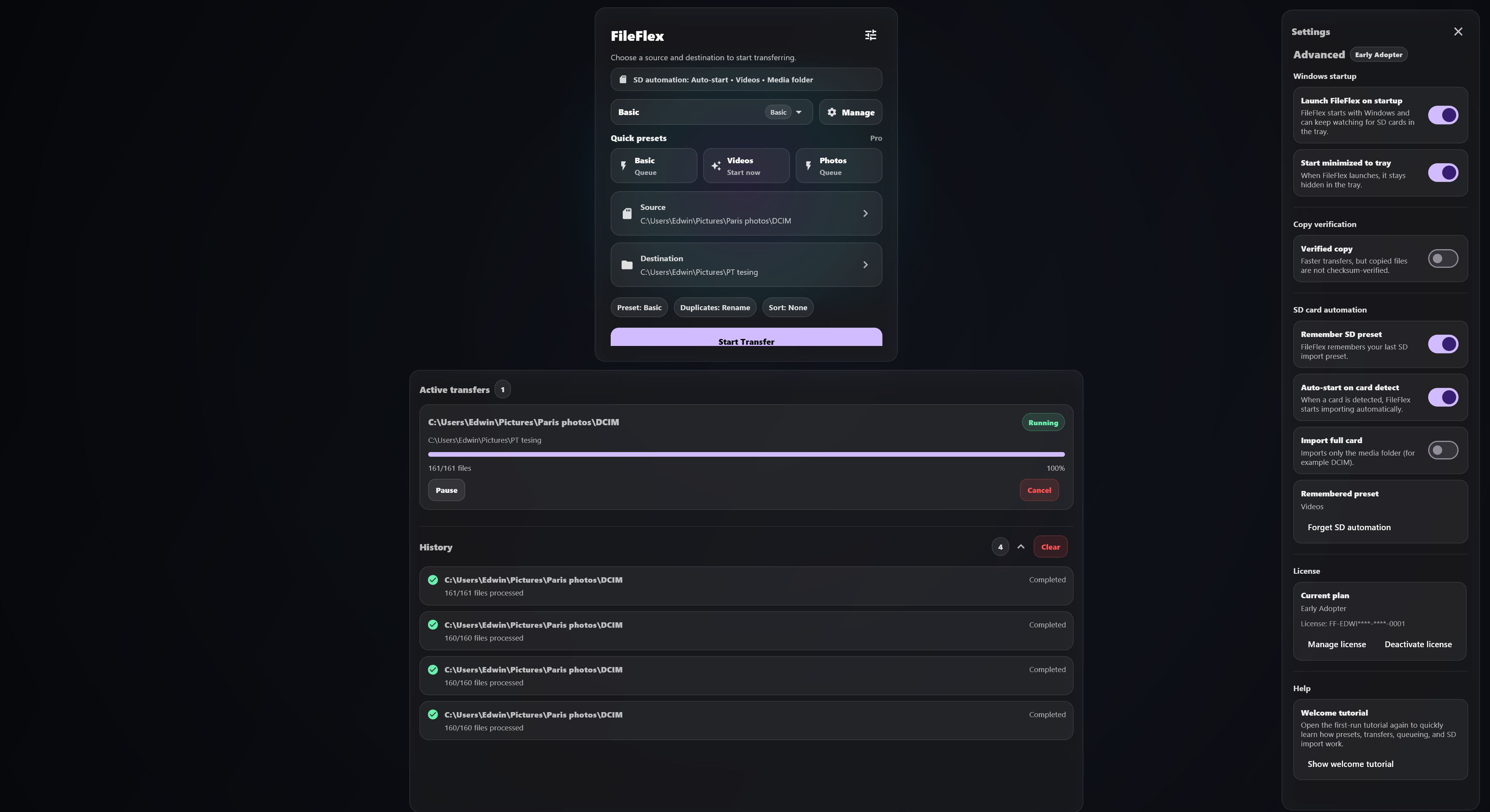
Task: Expand the Source path row chevron
Action: click(x=865, y=213)
